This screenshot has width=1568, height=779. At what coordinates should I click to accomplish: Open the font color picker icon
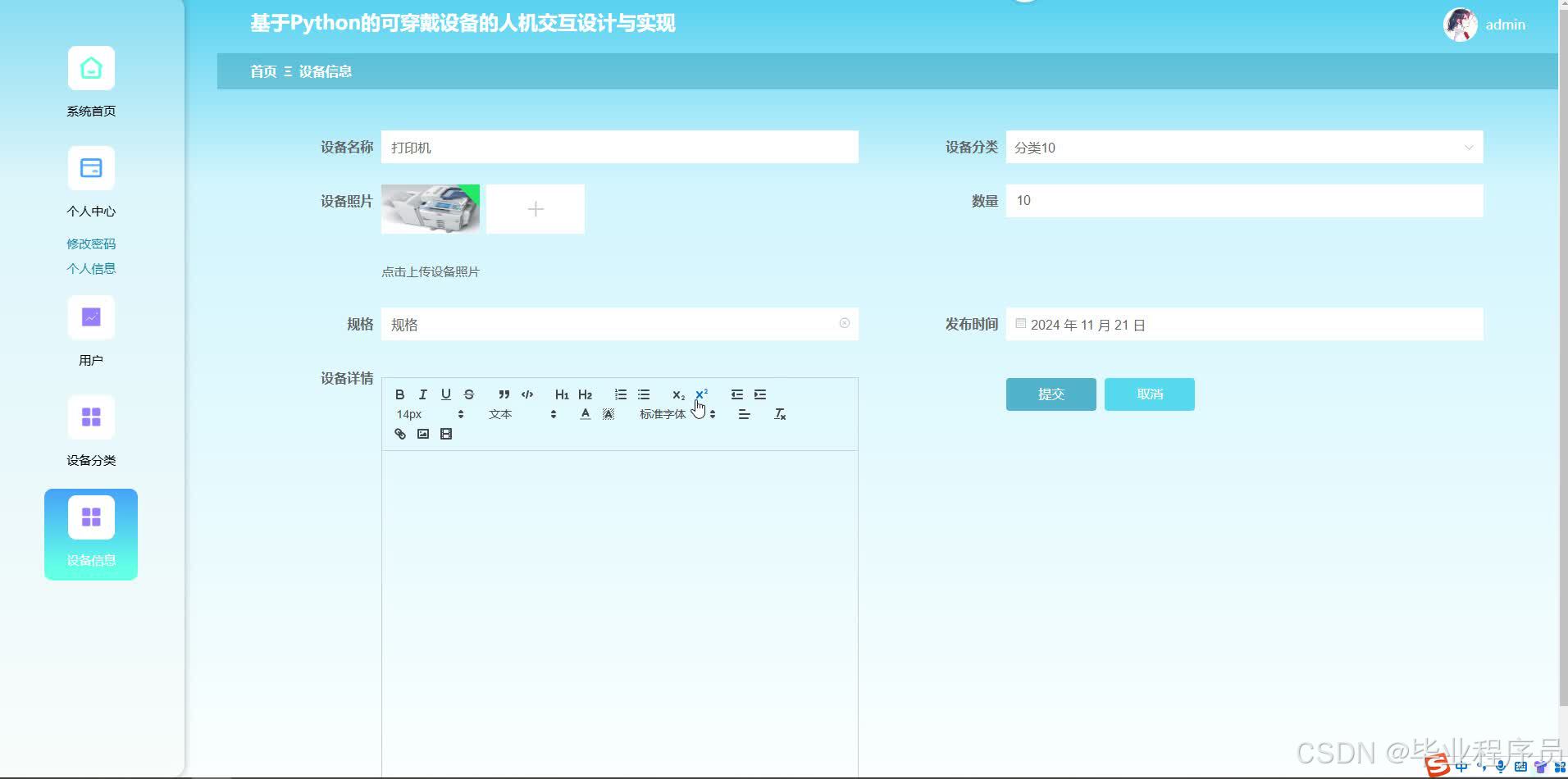pos(585,414)
